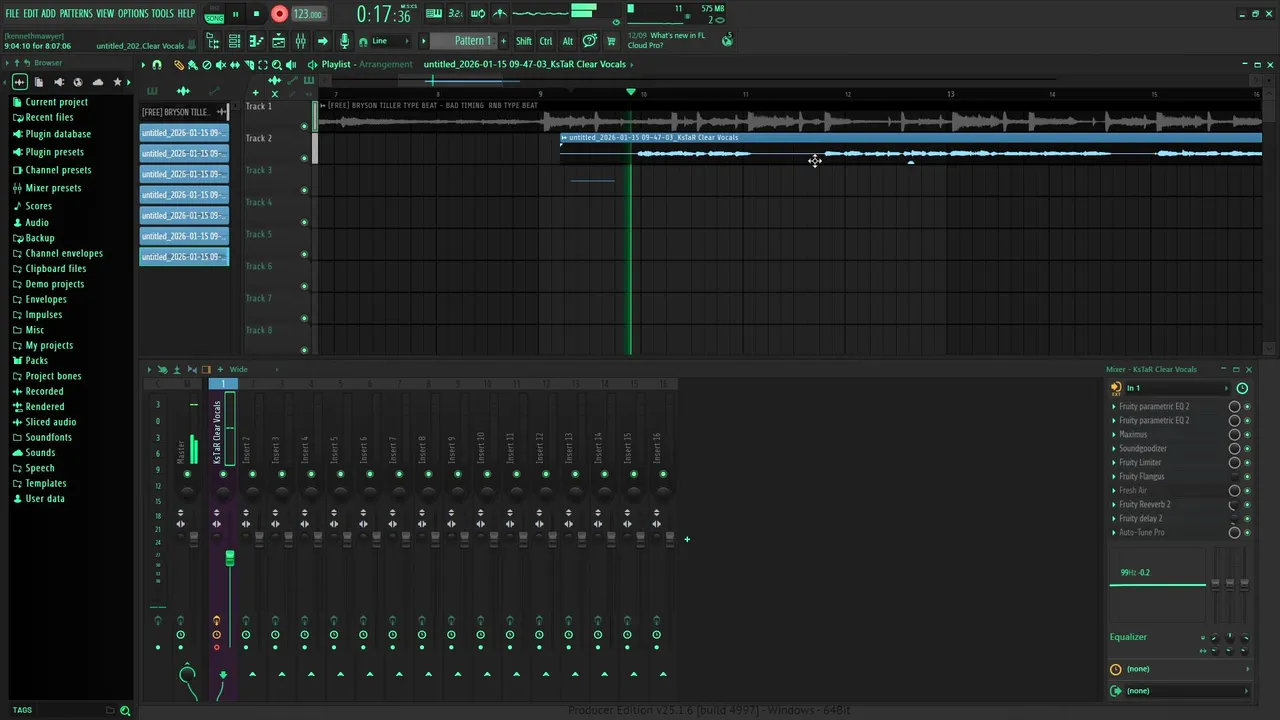
Task: Stop playback with the stop button
Action: pos(256,14)
